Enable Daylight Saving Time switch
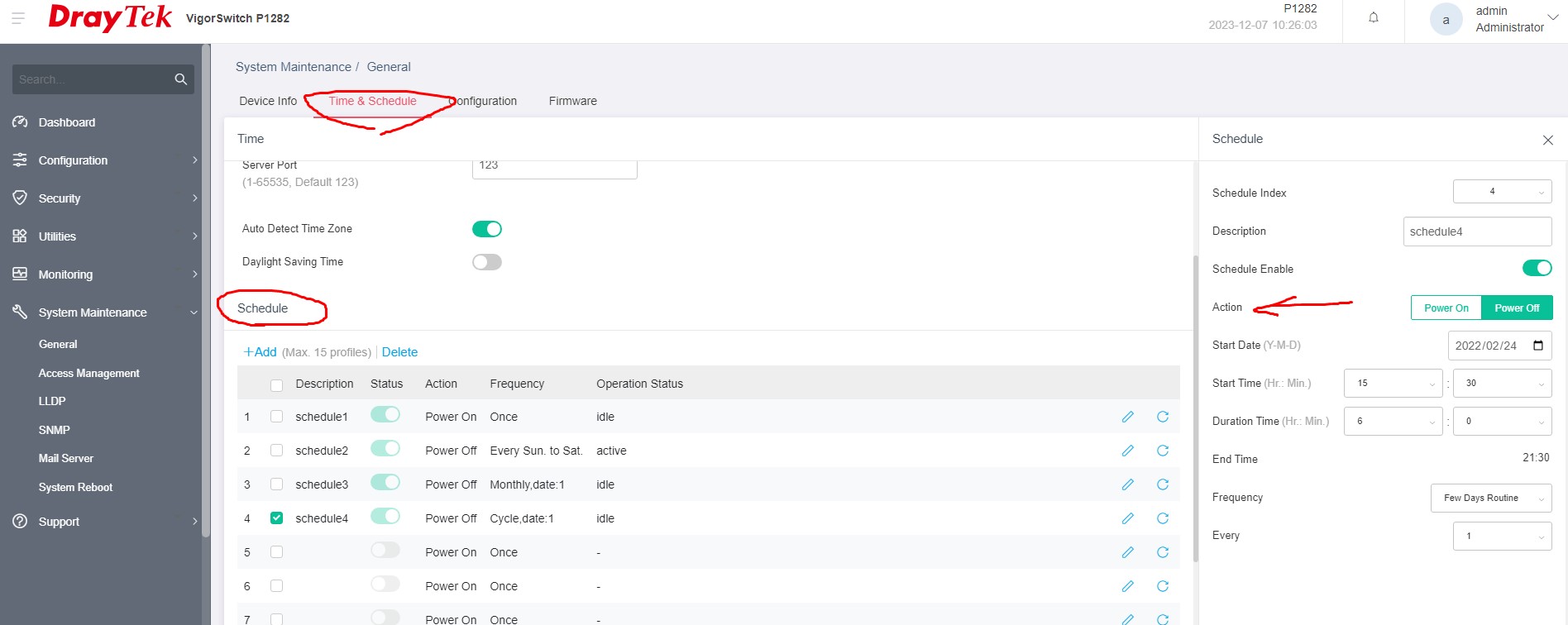Image resolution: width=1568 pixels, height=625 pixels. click(486, 262)
